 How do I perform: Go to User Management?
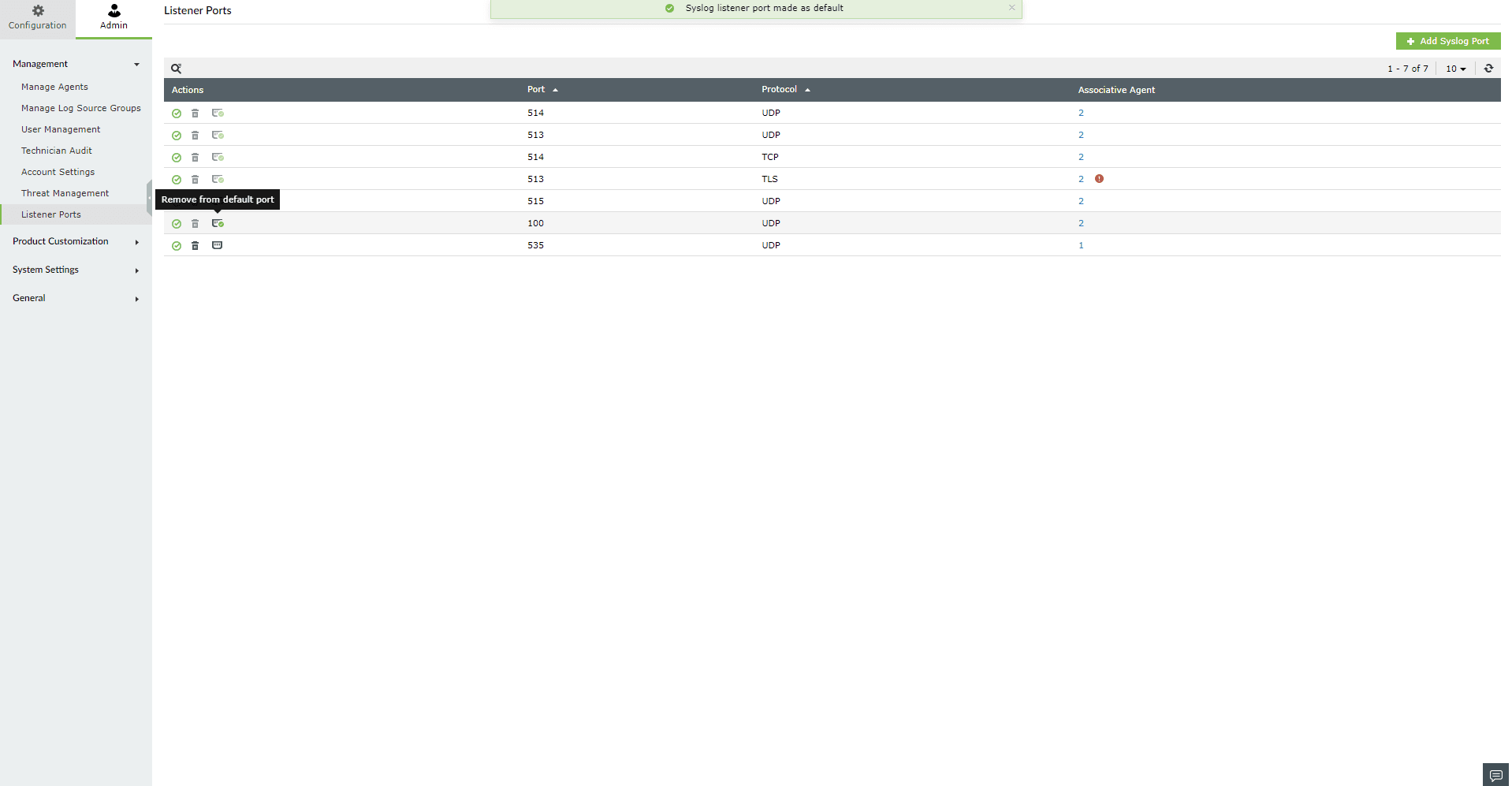point(61,129)
